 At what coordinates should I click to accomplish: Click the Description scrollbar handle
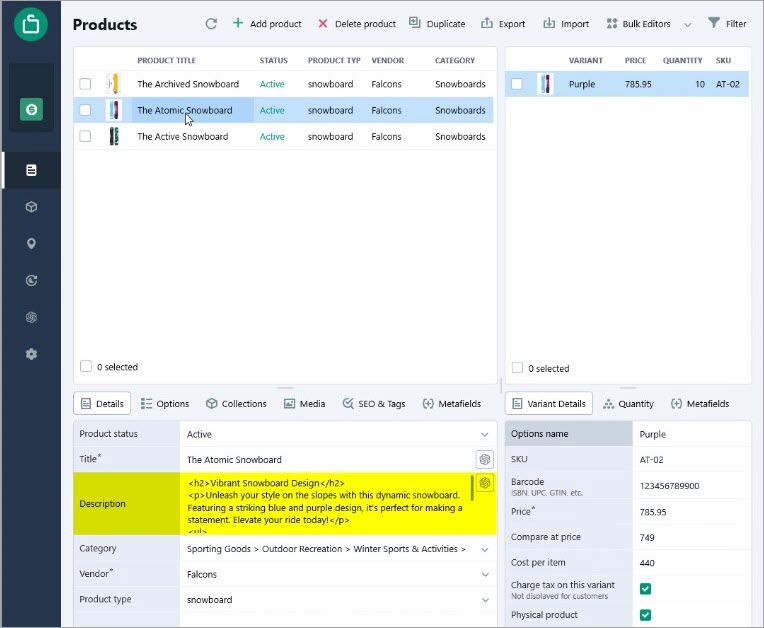(472, 488)
